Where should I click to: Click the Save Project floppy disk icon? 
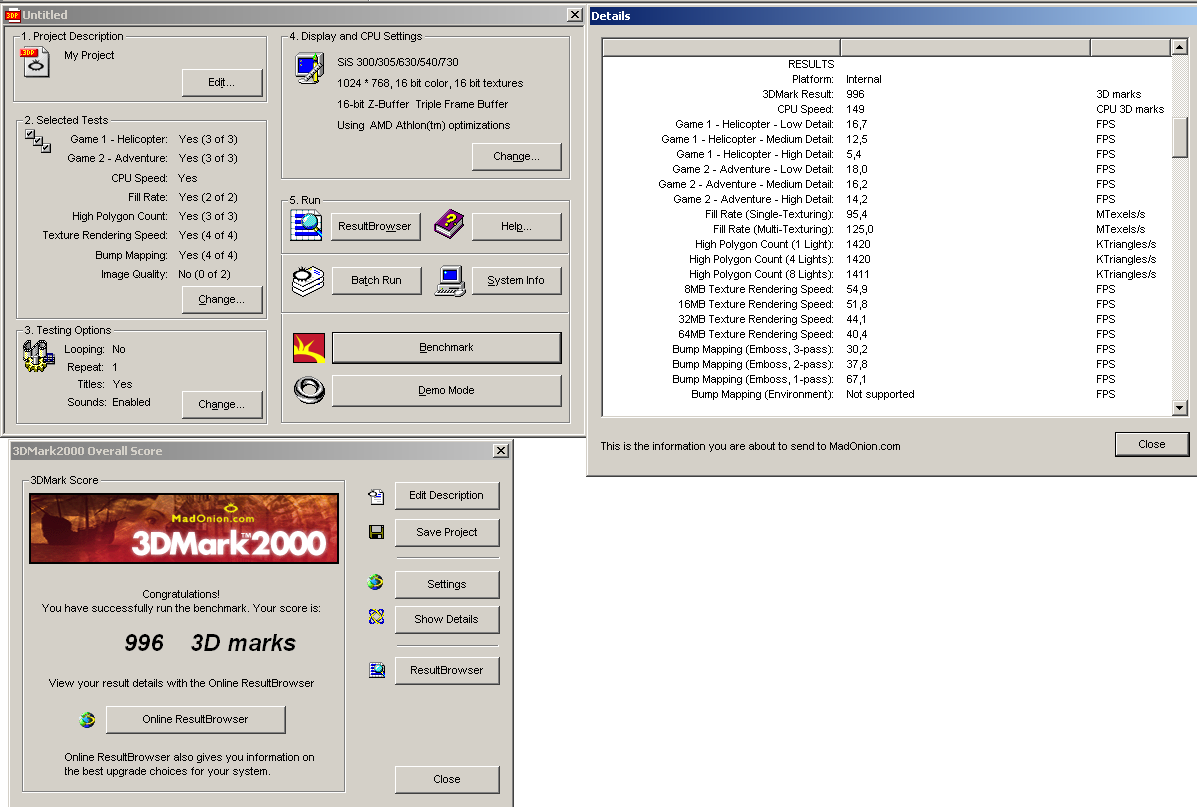tap(376, 532)
